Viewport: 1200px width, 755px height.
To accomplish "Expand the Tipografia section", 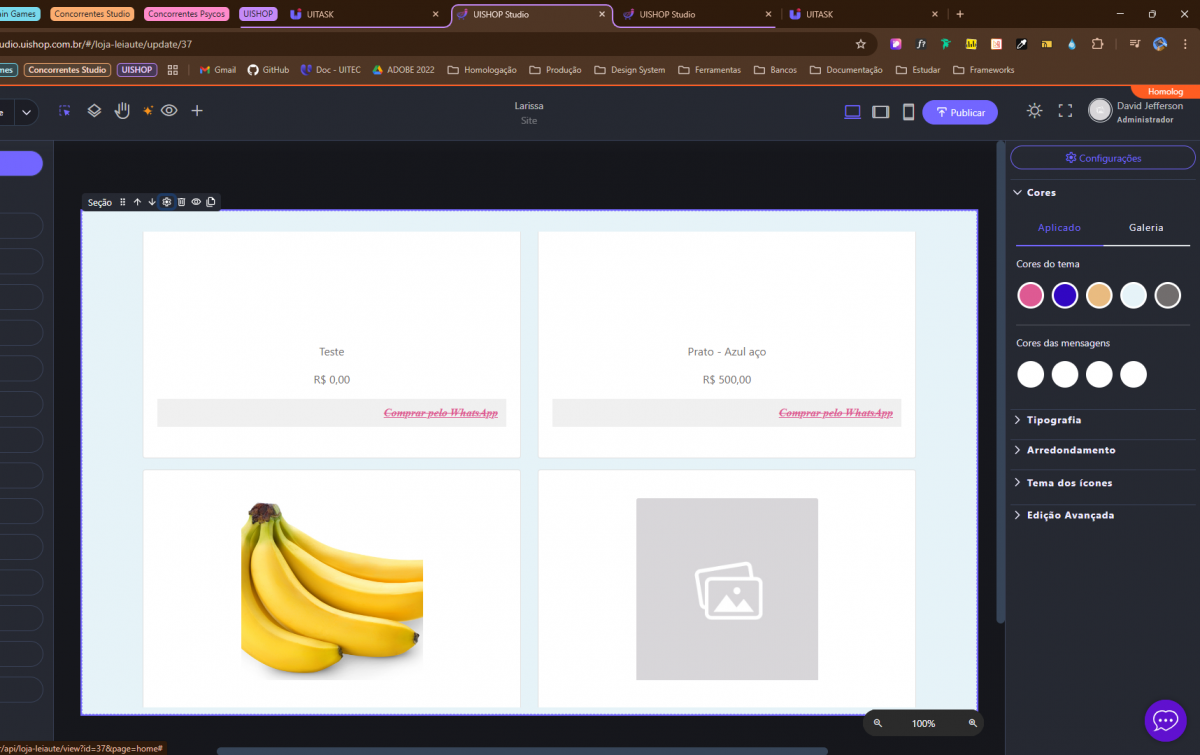I will pyautogui.click(x=1053, y=420).
